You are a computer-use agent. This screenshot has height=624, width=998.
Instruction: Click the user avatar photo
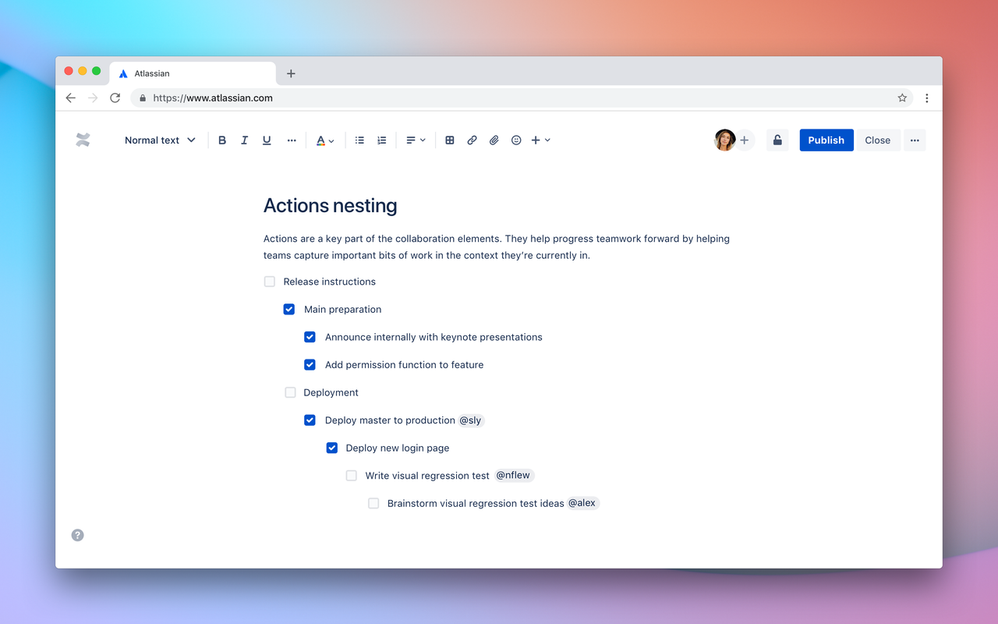click(724, 140)
